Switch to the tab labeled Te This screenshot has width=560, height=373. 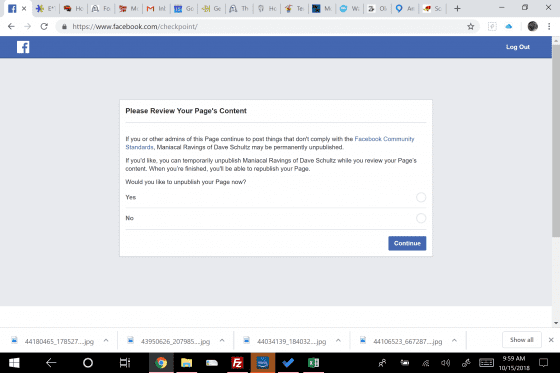pos(295,9)
